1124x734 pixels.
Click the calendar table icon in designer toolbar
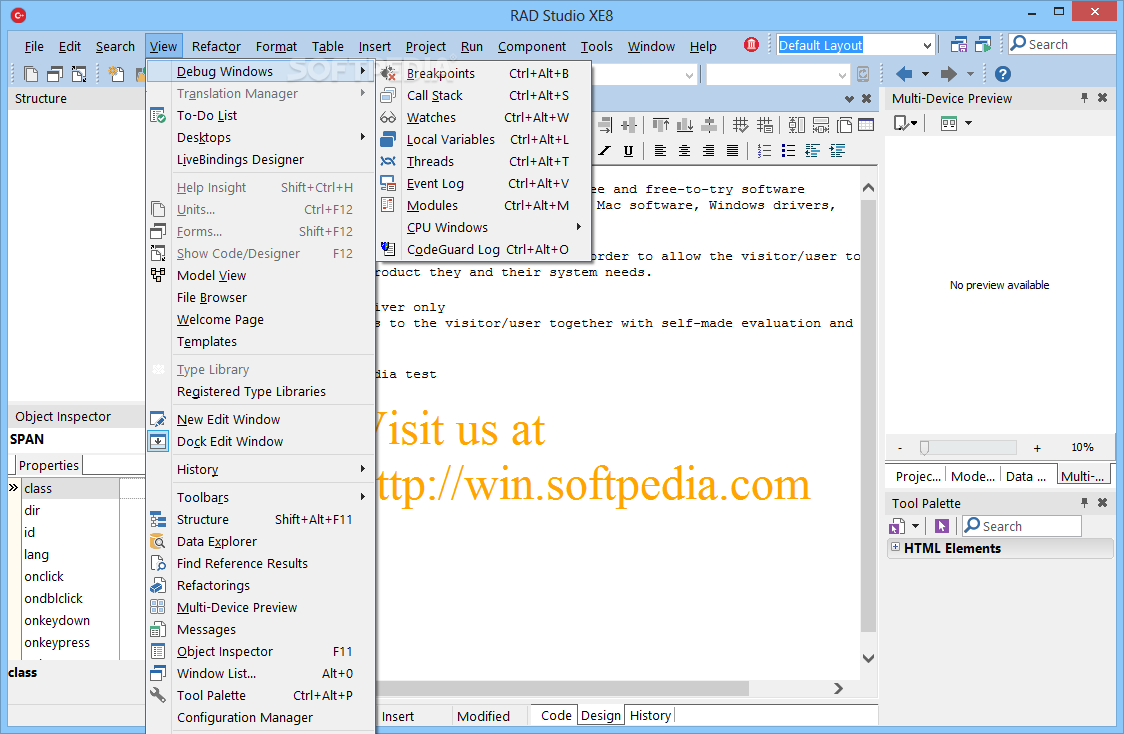(x=866, y=125)
